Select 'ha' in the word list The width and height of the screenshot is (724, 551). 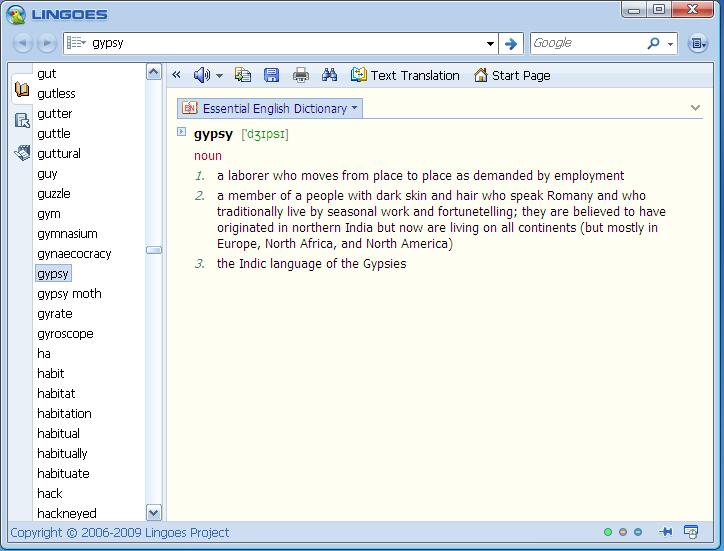tap(44, 353)
